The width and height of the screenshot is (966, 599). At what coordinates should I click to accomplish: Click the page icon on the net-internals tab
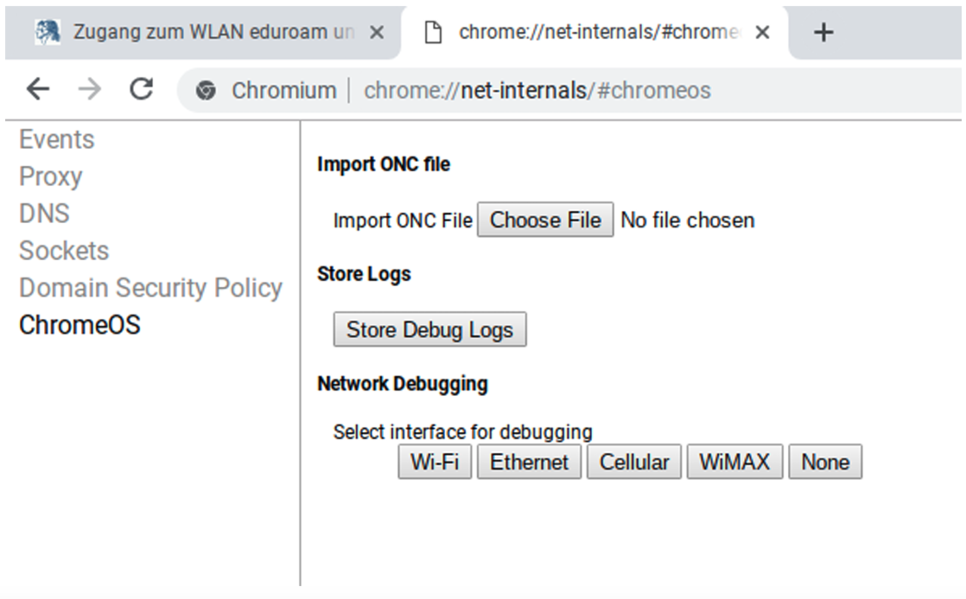(x=433, y=32)
